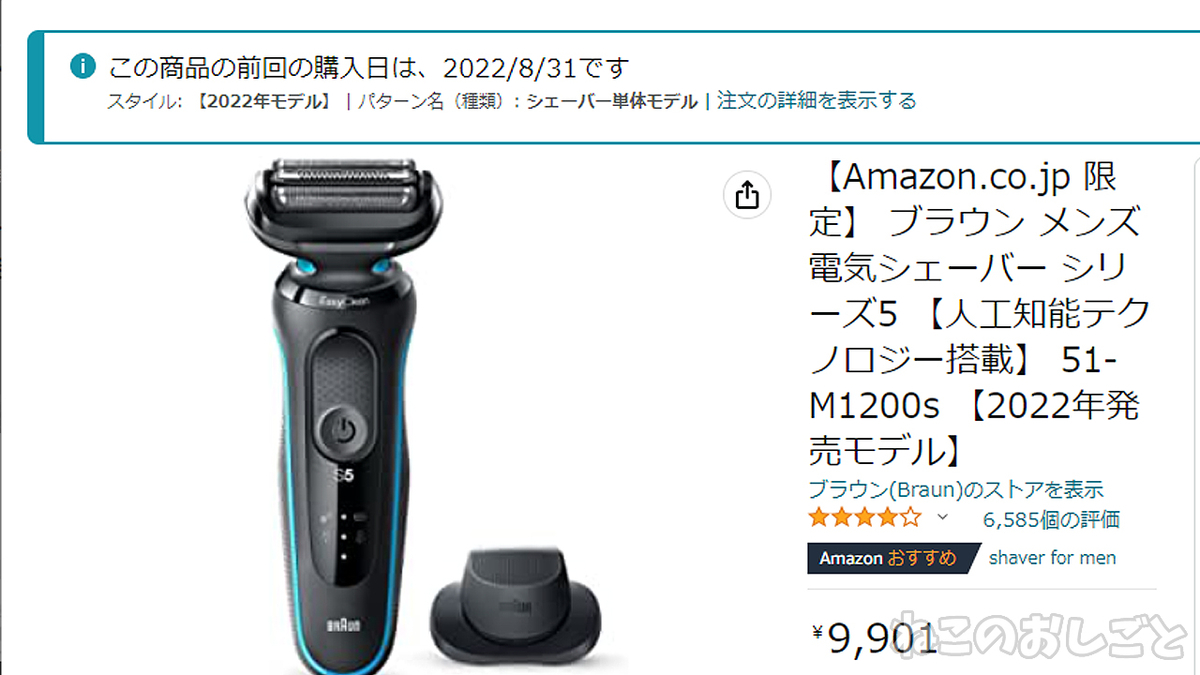Click the power button icon on the shaver
The image size is (1200, 675).
click(342, 432)
